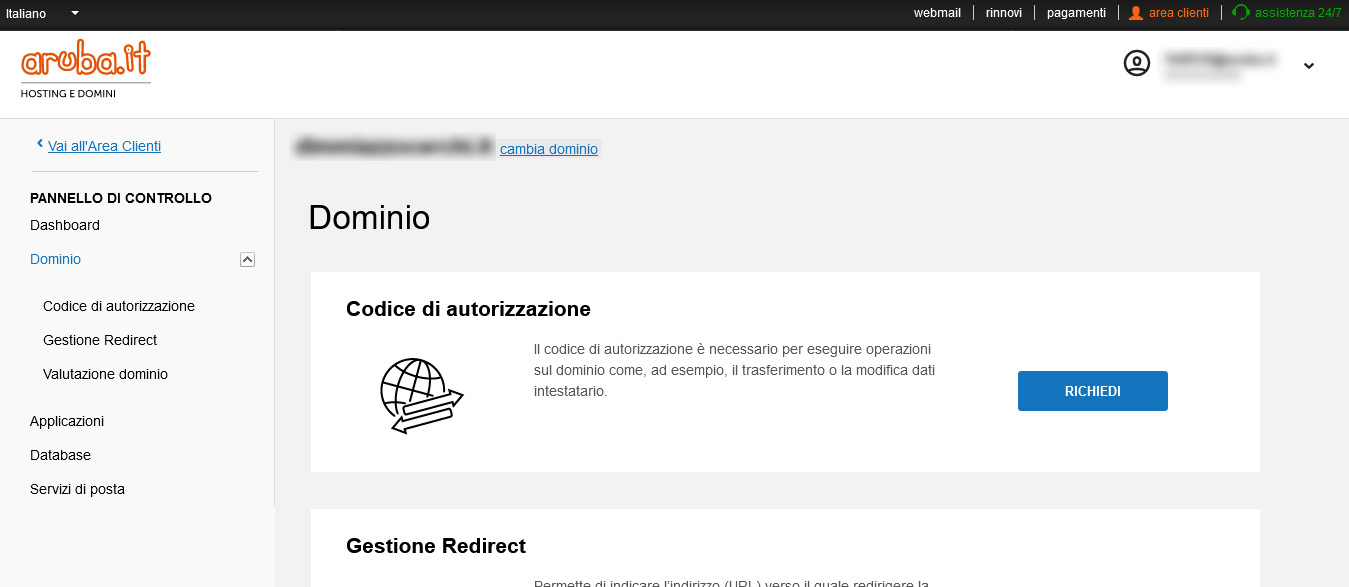Click the aruba.it logo

click(85, 69)
